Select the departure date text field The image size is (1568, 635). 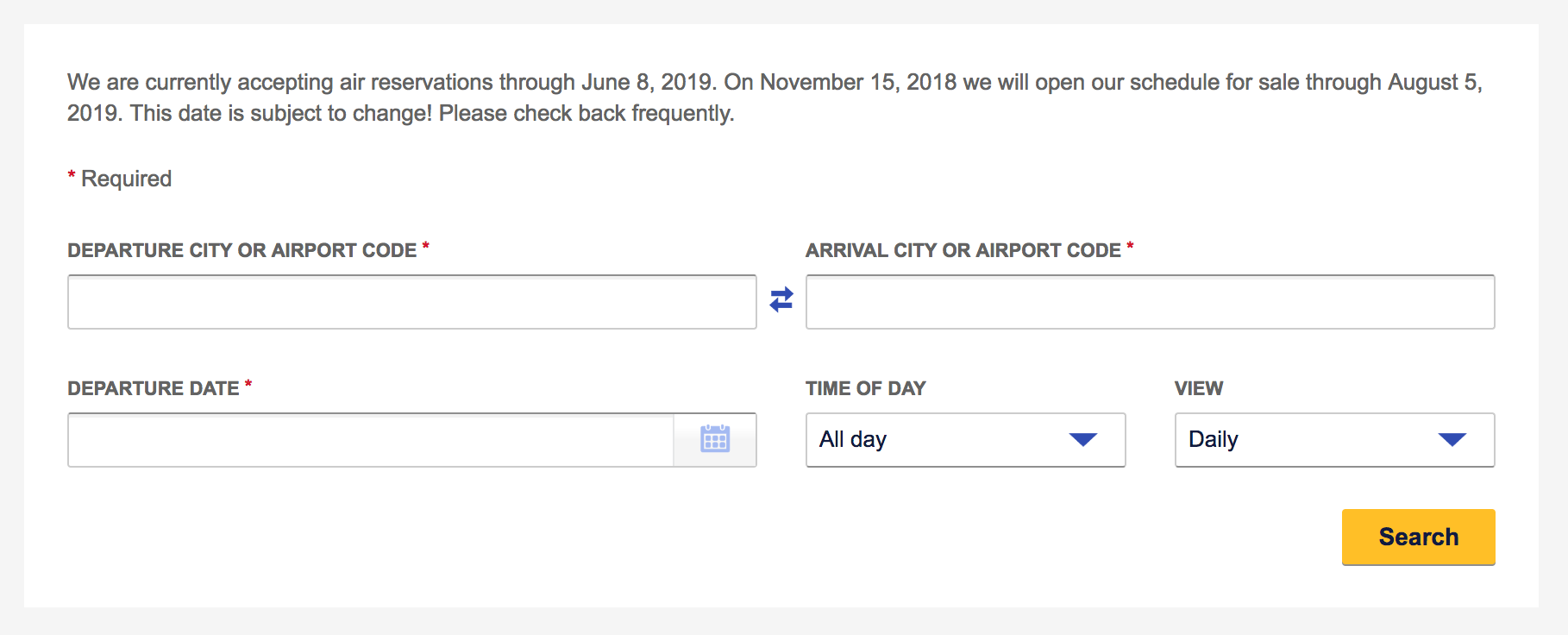tap(371, 440)
